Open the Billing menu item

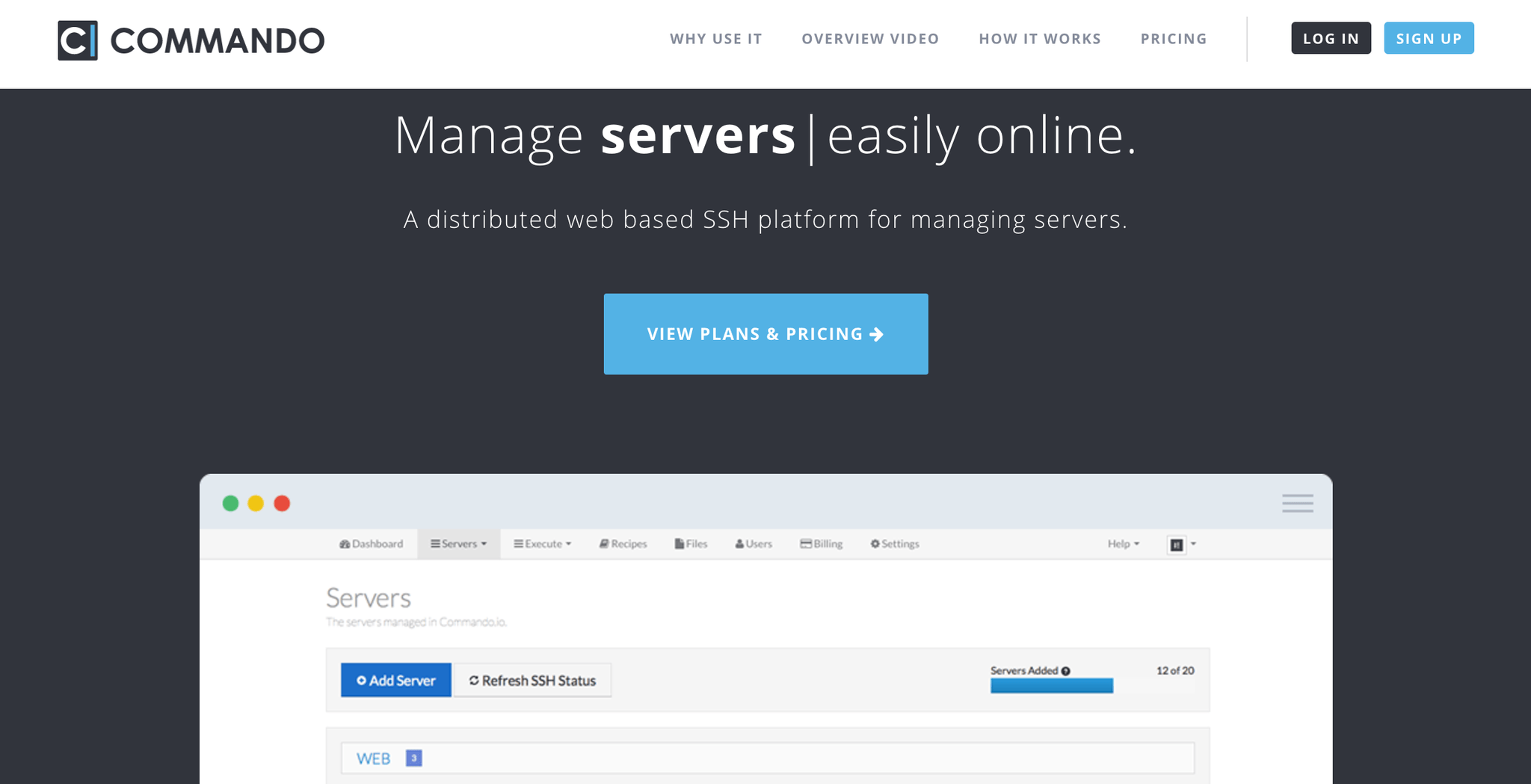click(821, 544)
